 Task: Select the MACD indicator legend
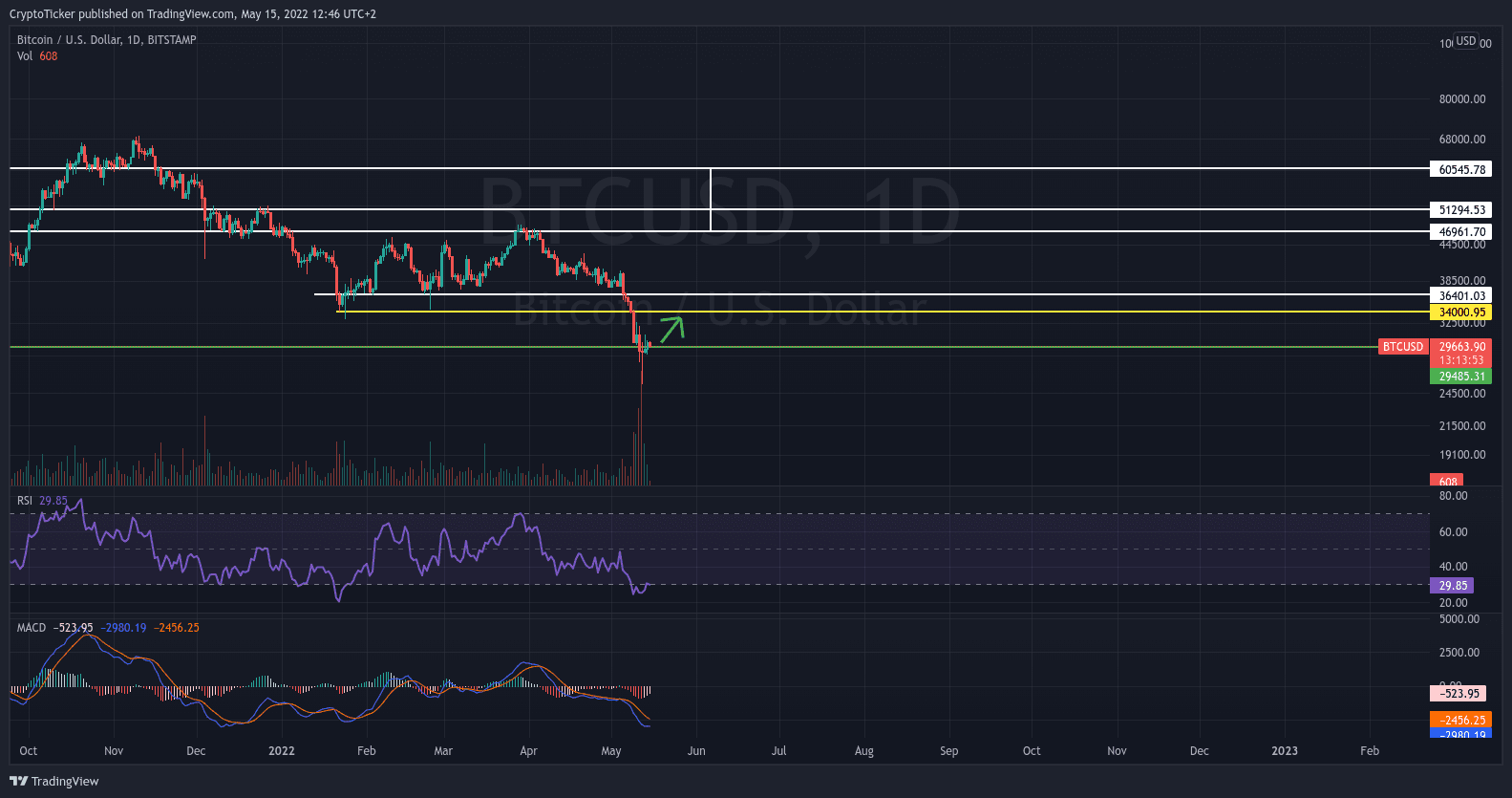pos(32,628)
